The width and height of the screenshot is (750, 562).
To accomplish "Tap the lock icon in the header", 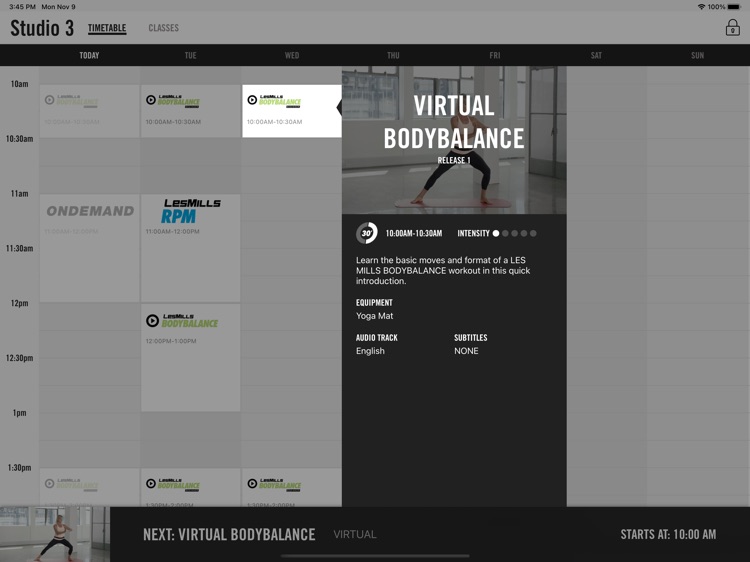I will click(732, 28).
